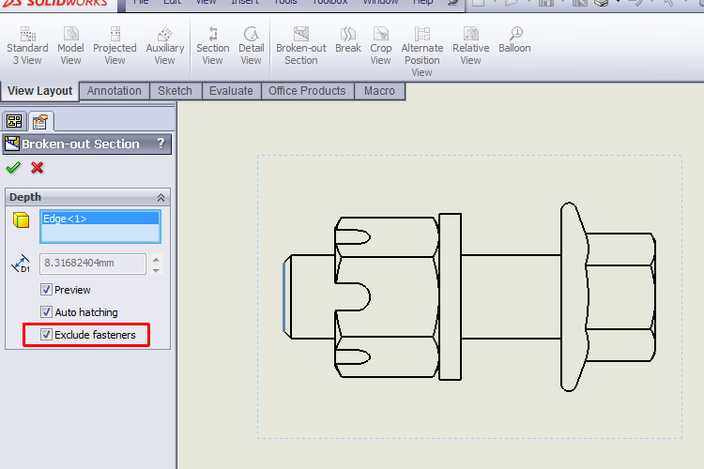This screenshot has height=469, width=704.
Task: Collapse the Depth section
Action: tap(161, 197)
